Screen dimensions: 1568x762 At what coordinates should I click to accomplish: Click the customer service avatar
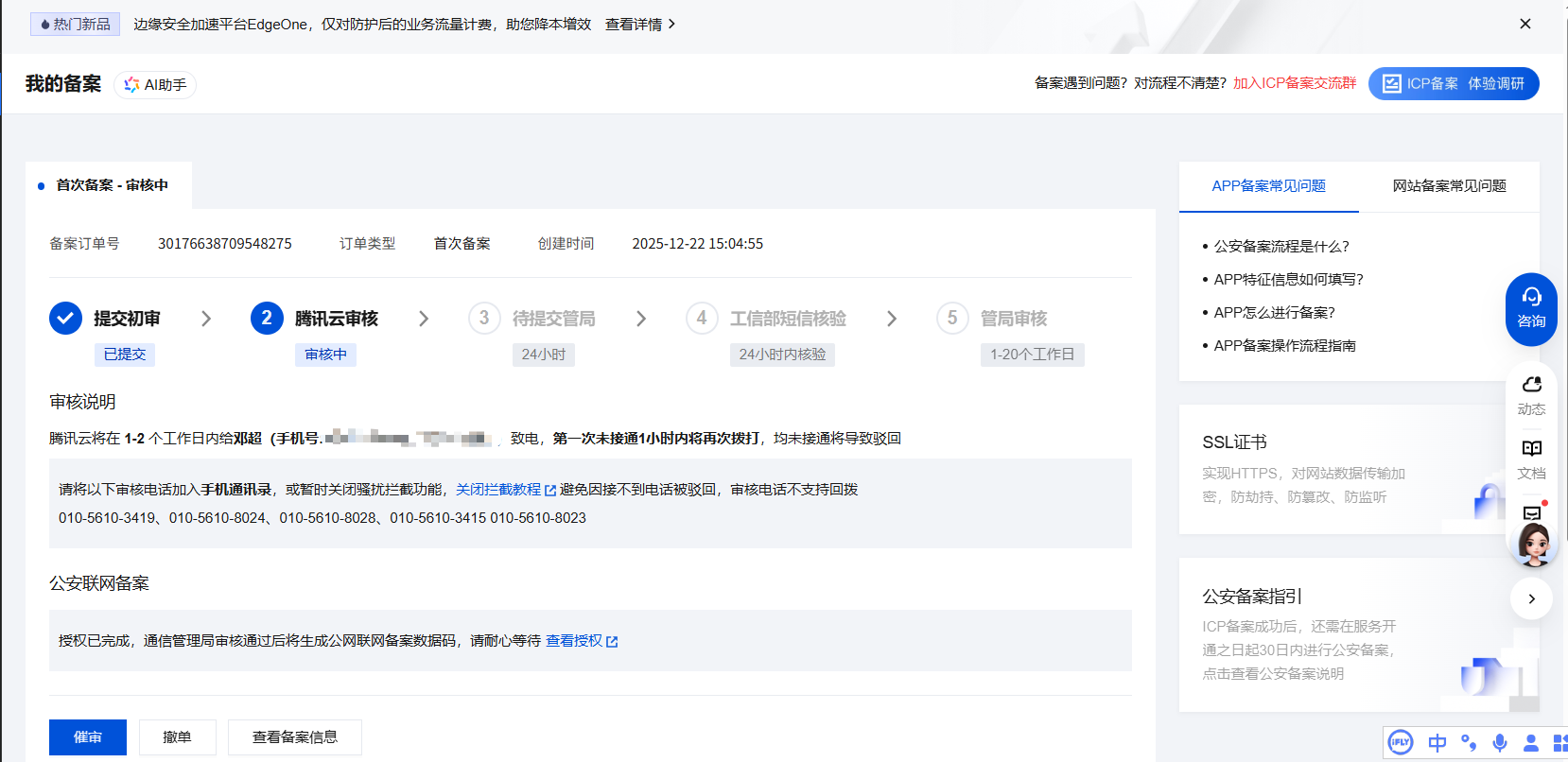click(1534, 544)
